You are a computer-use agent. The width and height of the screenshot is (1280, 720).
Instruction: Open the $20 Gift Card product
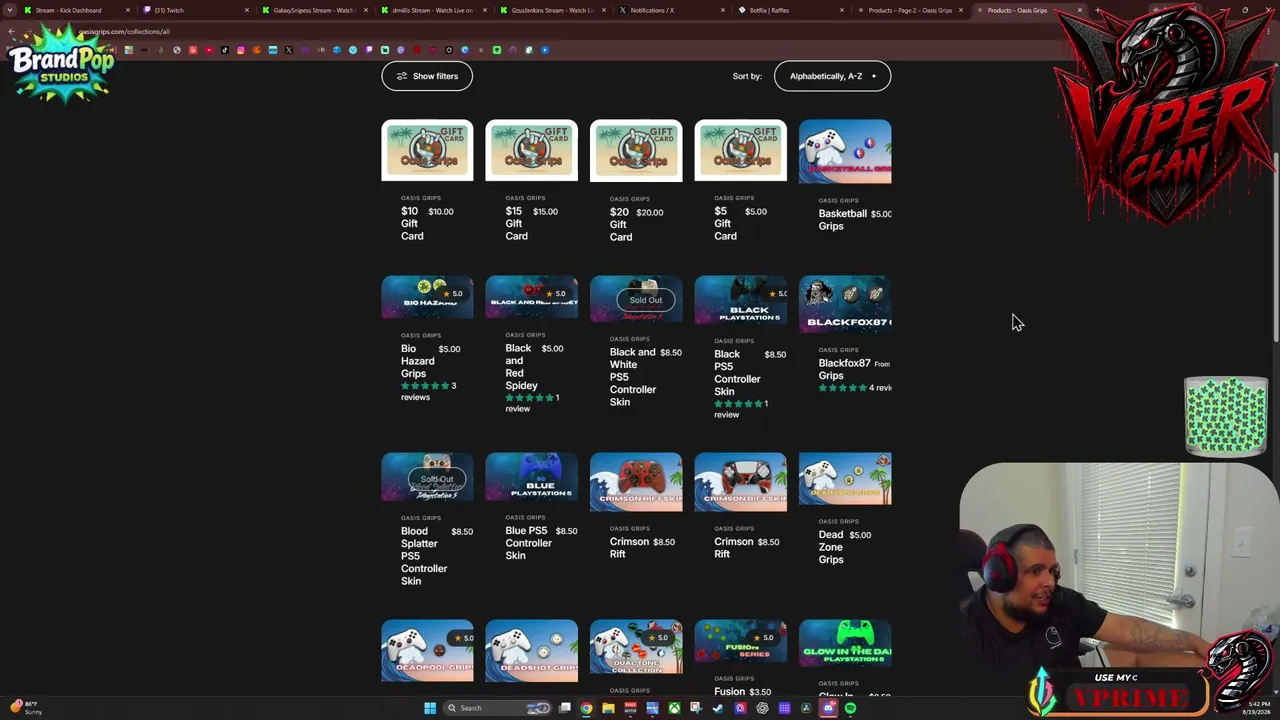tap(621, 224)
